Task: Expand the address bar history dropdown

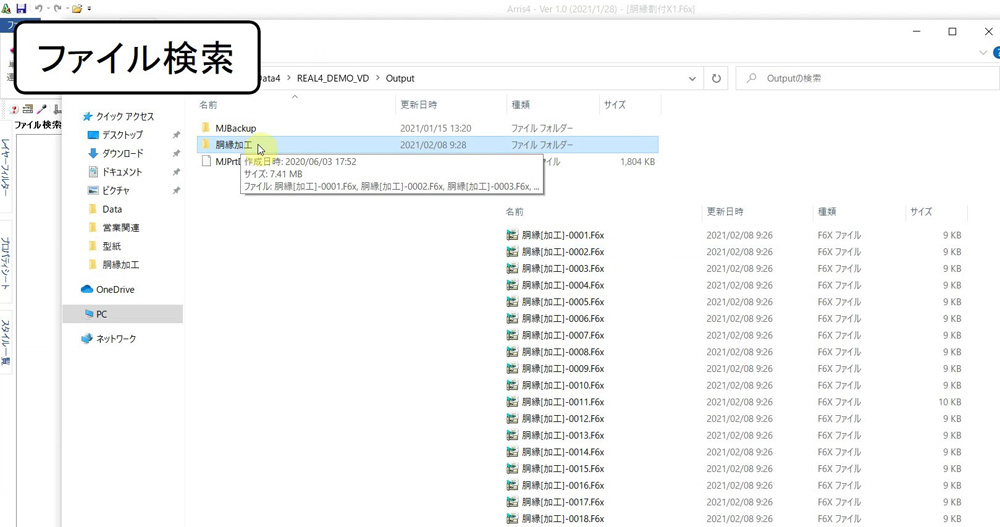Action: pyautogui.click(x=694, y=78)
